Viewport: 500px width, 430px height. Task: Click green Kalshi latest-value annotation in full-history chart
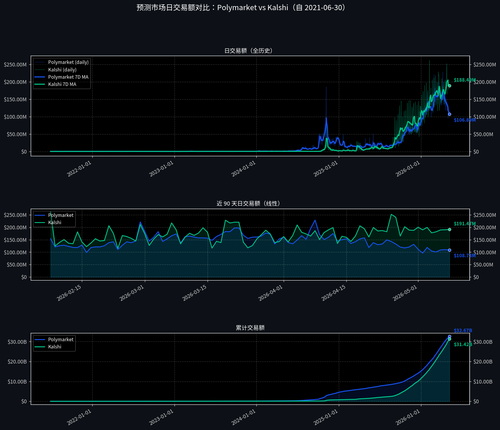(465, 80)
